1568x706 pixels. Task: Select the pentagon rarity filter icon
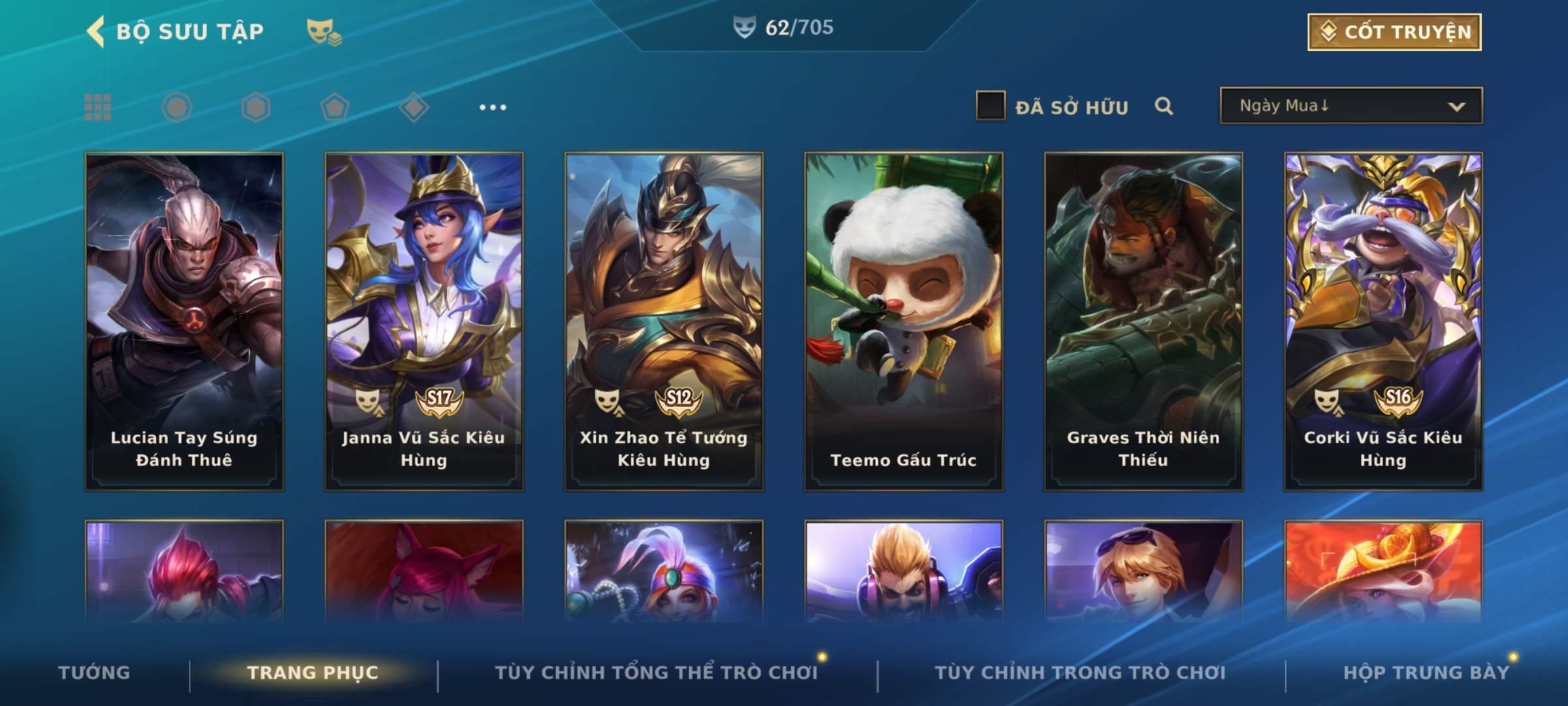(335, 107)
